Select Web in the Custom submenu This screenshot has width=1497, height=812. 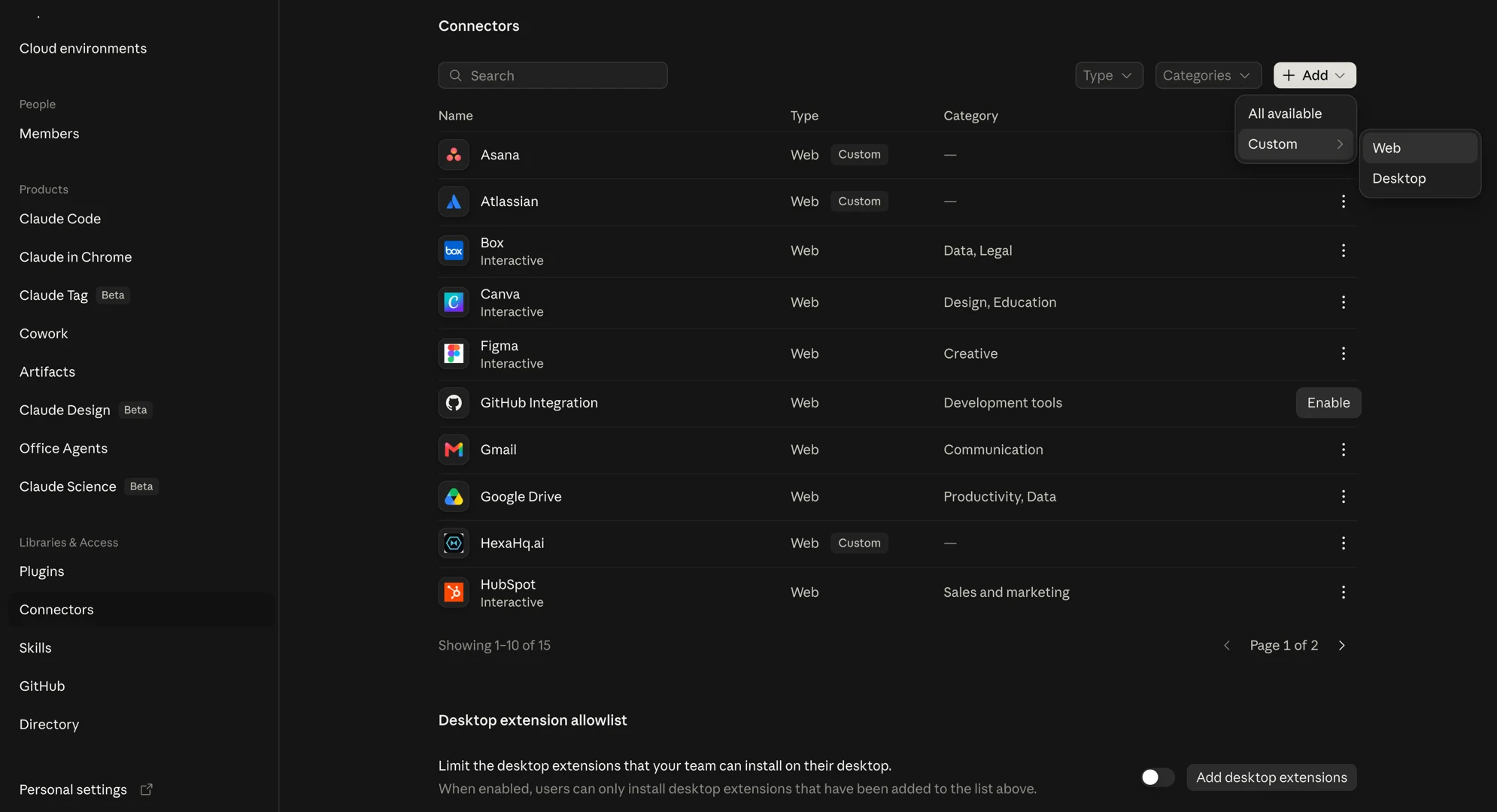click(x=1420, y=148)
